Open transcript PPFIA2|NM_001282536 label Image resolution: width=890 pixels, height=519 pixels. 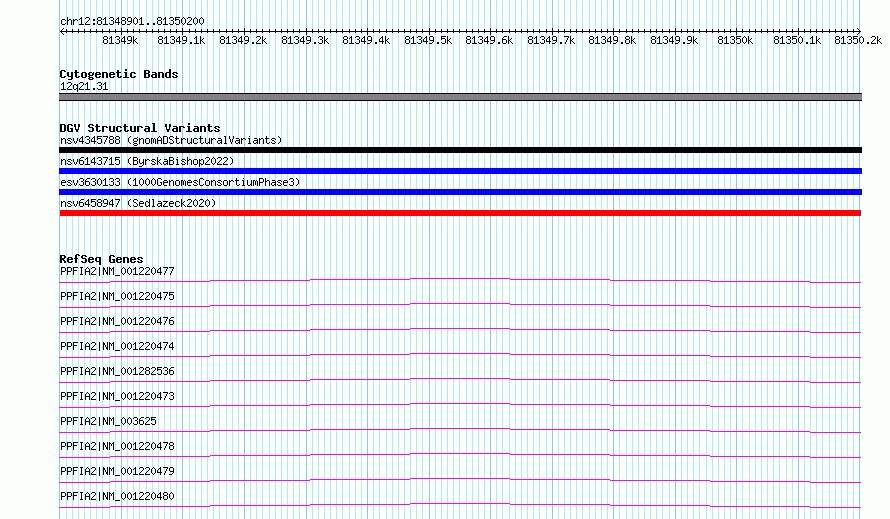(117, 371)
